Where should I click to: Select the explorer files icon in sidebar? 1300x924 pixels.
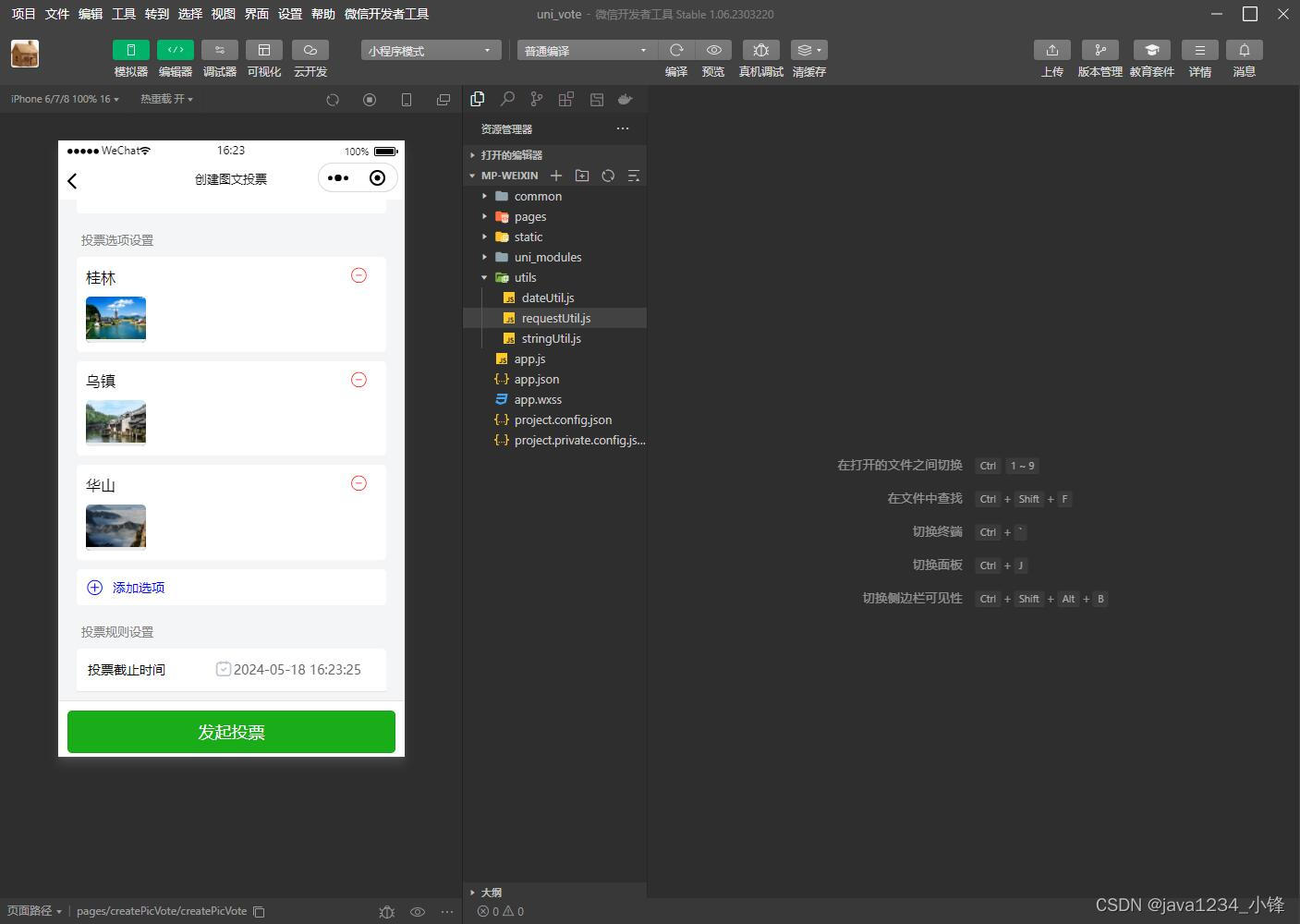(478, 99)
